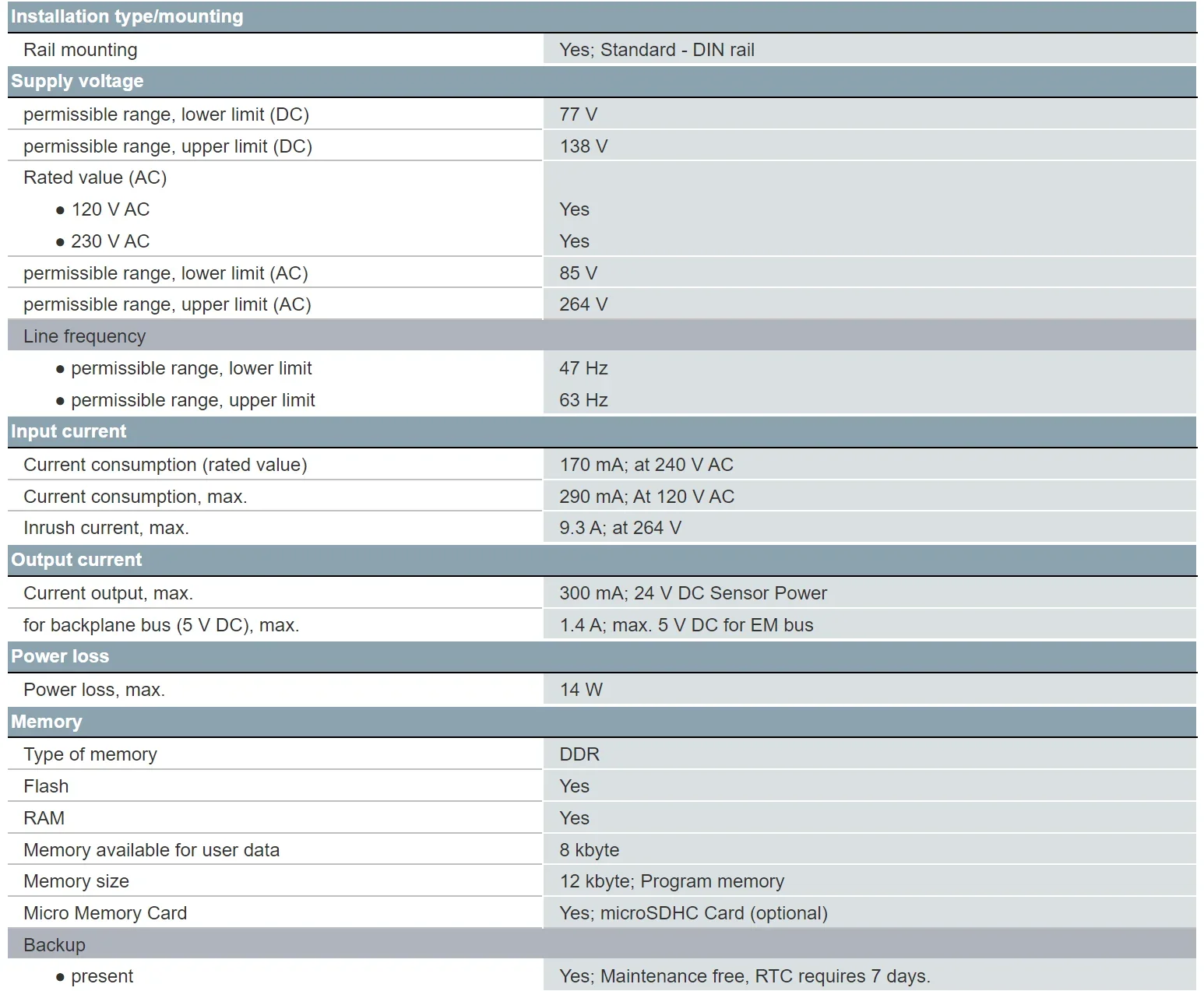This screenshot has width=1204, height=991.
Task: Select 'for backplane bus (5 V DC), max.' label
Action: pyautogui.click(x=161, y=625)
